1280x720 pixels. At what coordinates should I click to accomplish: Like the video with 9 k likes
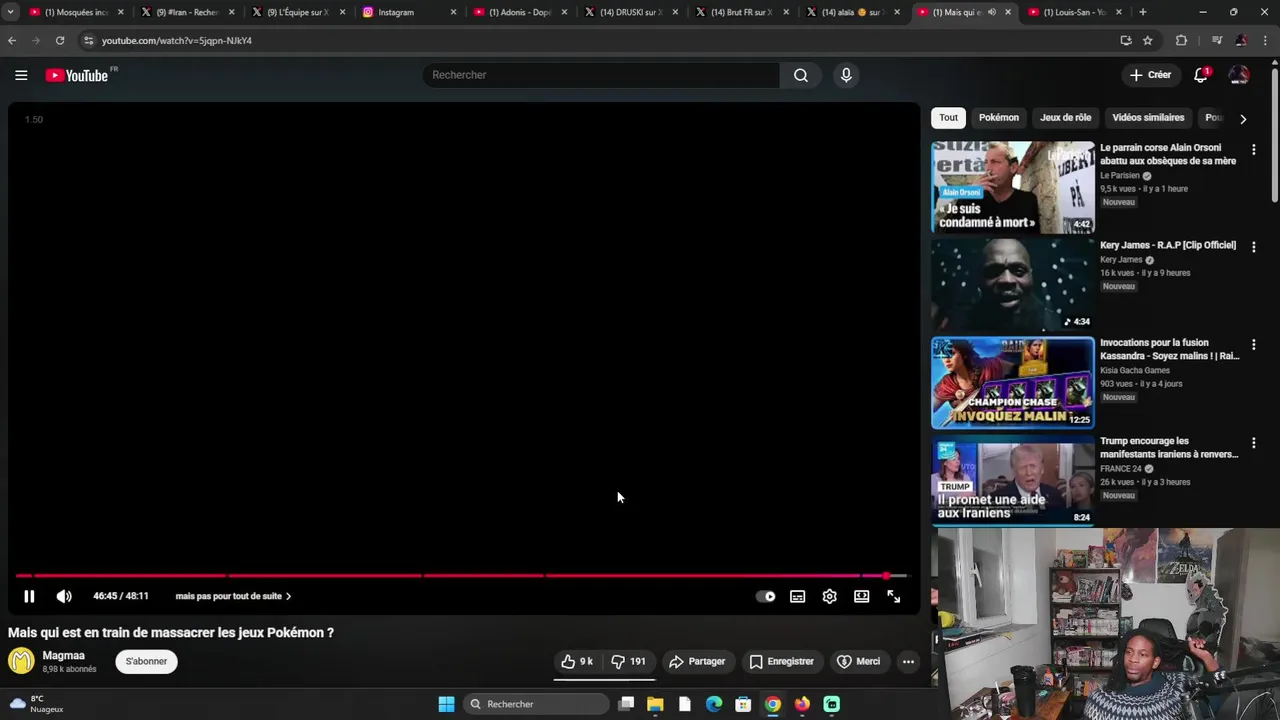point(577,661)
